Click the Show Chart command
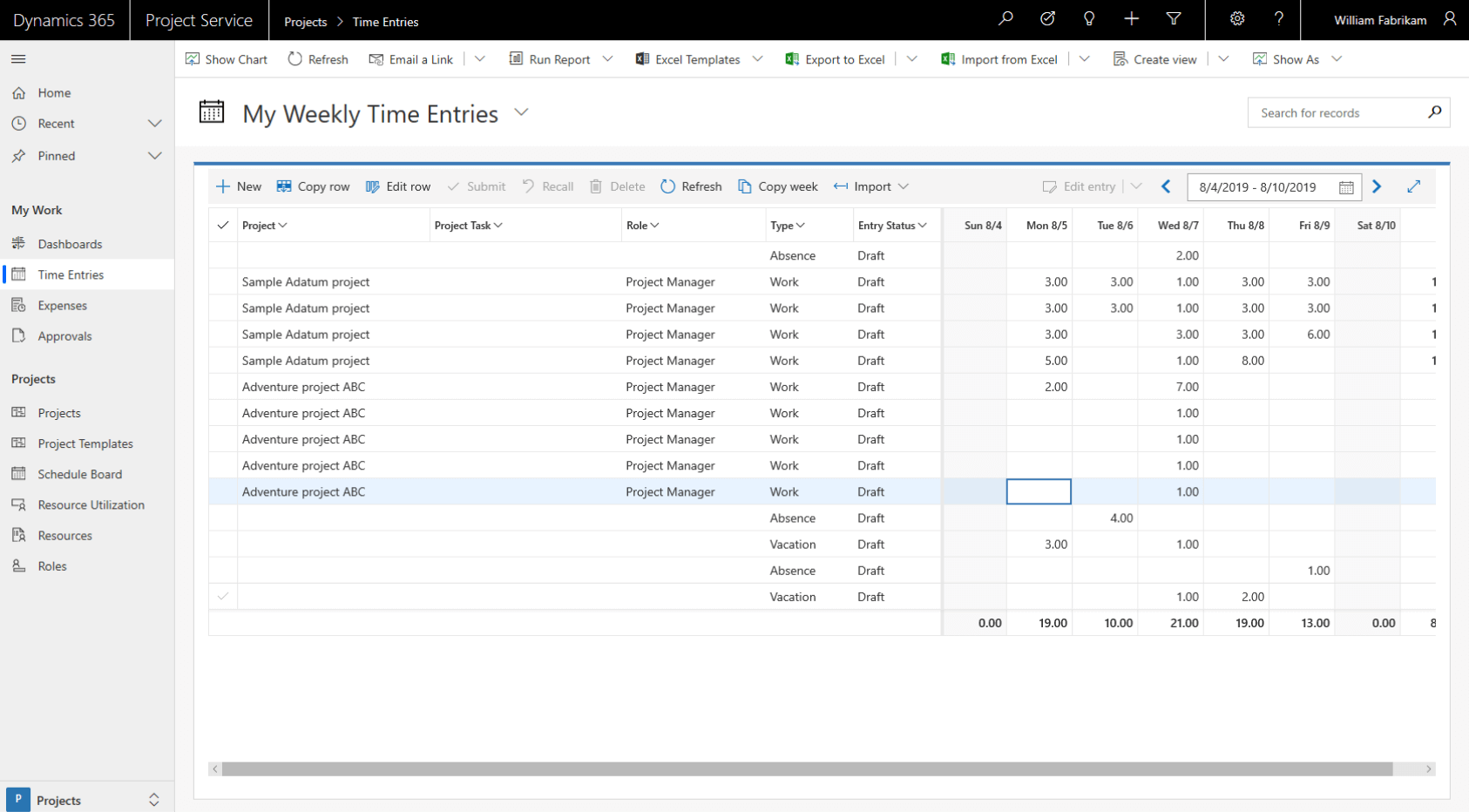 (x=227, y=59)
